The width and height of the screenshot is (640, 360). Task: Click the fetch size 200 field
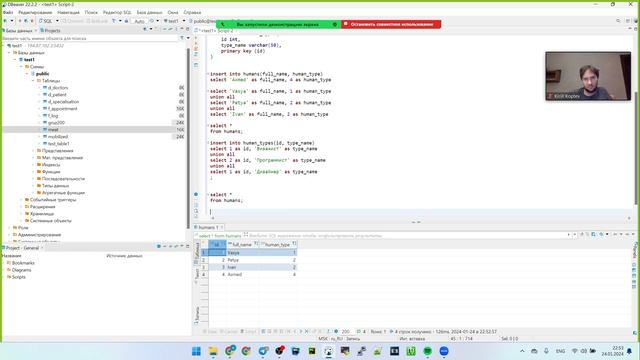point(347,332)
